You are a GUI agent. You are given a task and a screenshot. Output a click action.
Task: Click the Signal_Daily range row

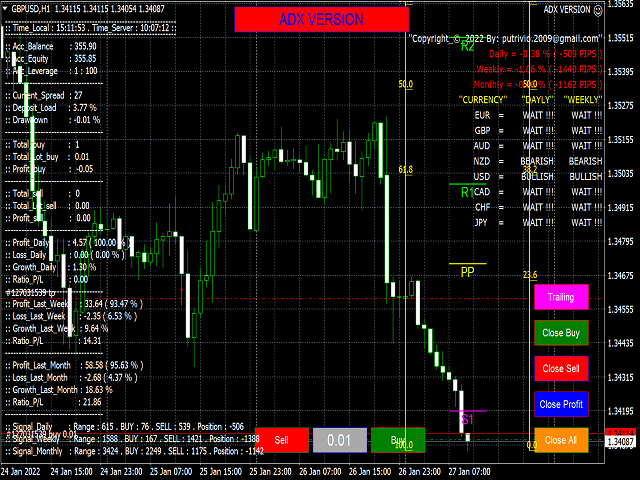[x=124, y=427]
